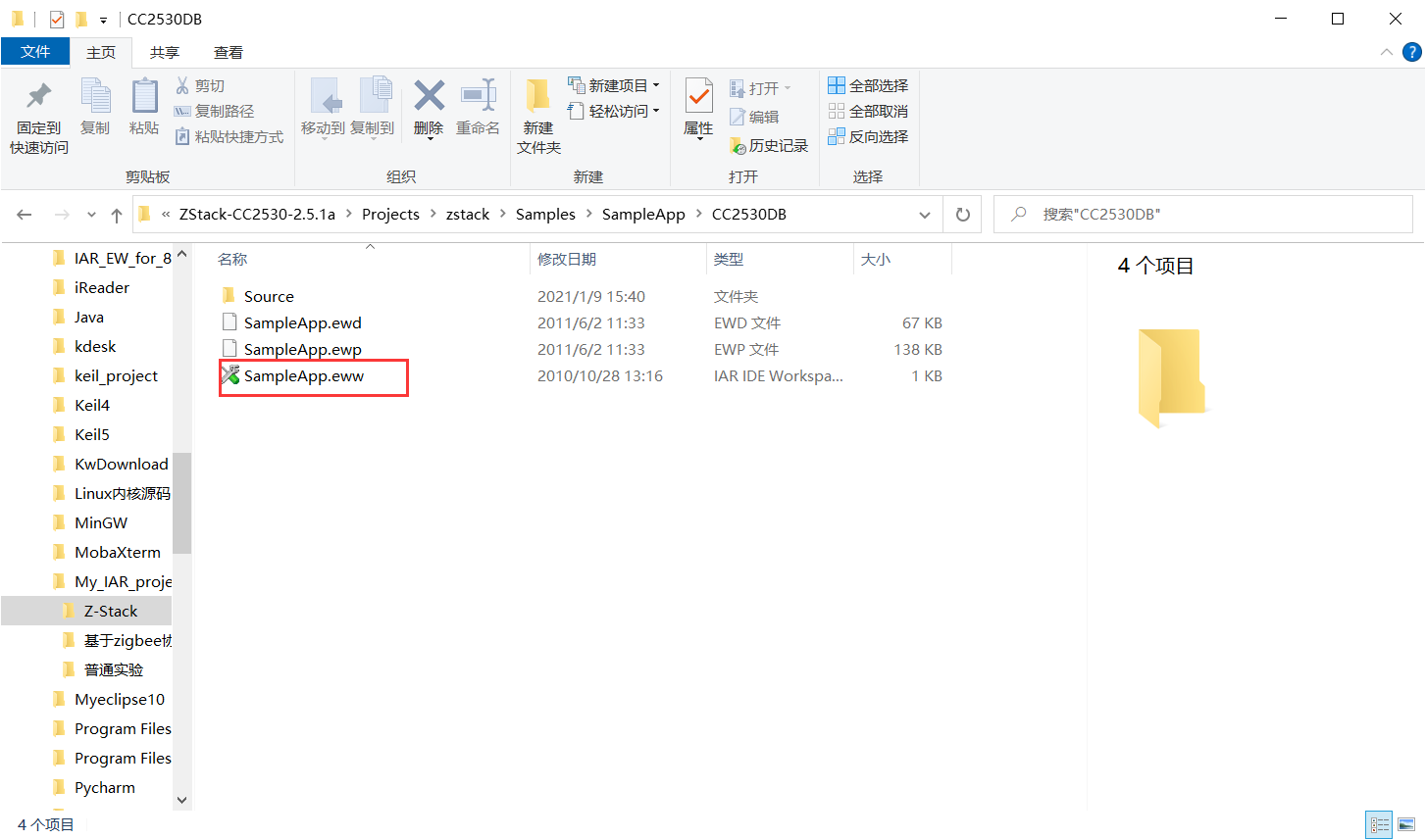The image size is (1426, 840).
Task: Sort by Type (类型) column
Action: click(729, 259)
